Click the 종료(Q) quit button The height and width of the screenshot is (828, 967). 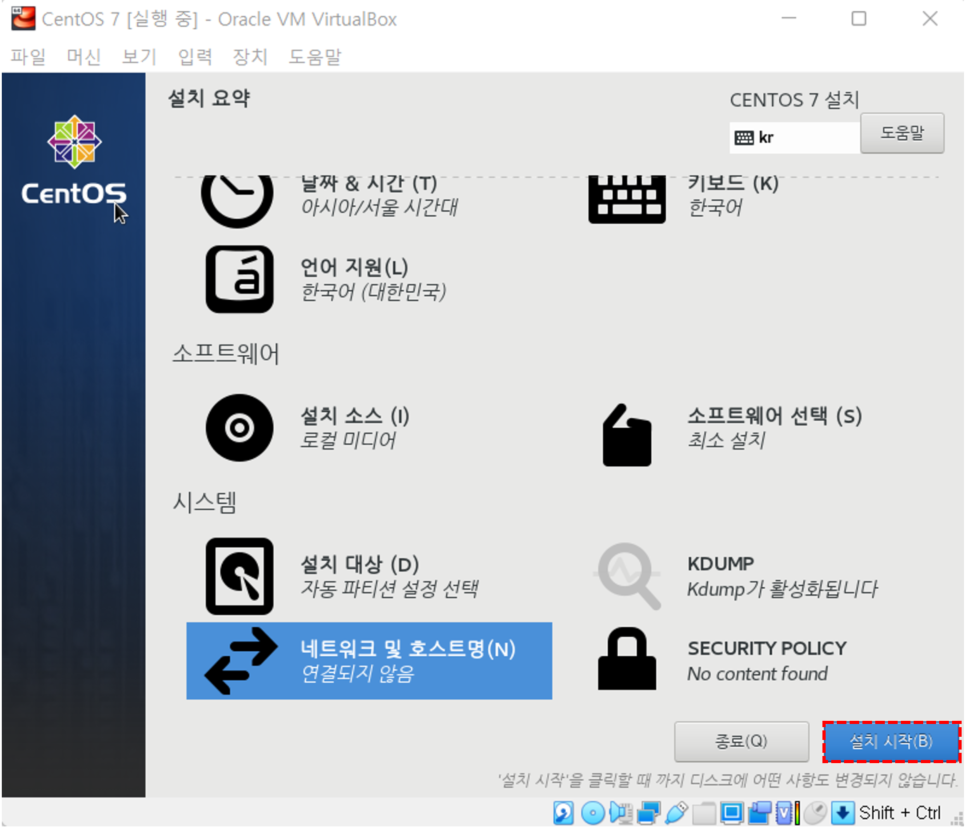pyautogui.click(x=741, y=741)
